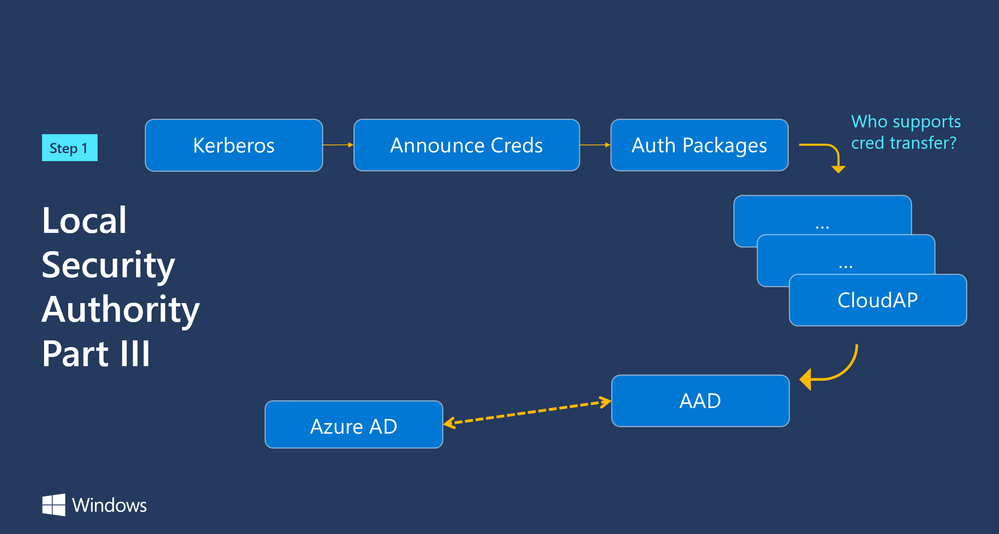
Task: Click the Local Security Authority Part III title
Action: 120,286
